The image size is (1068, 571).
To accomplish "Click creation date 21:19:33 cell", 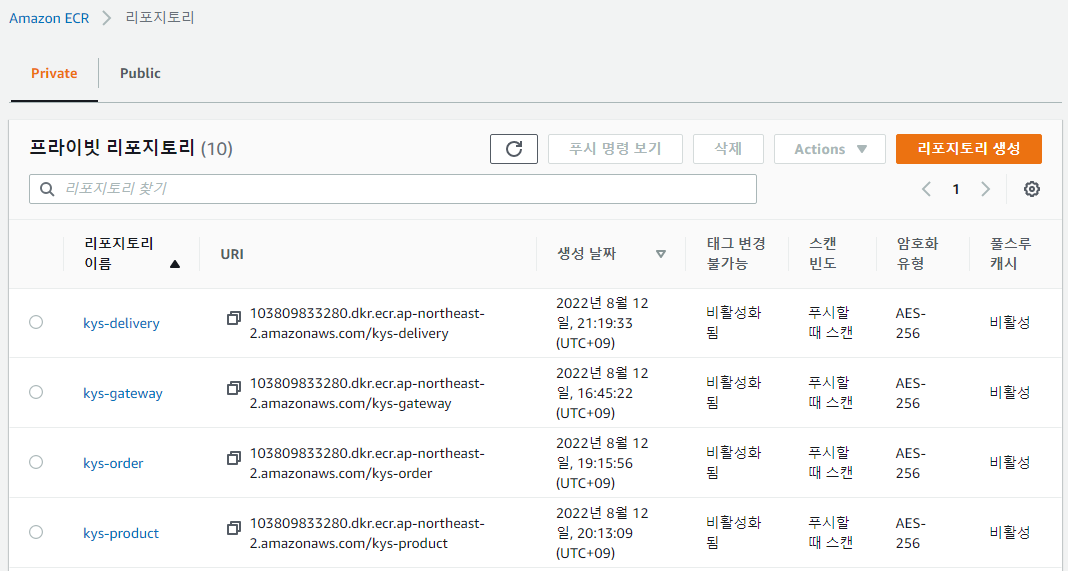I will (602, 323).
